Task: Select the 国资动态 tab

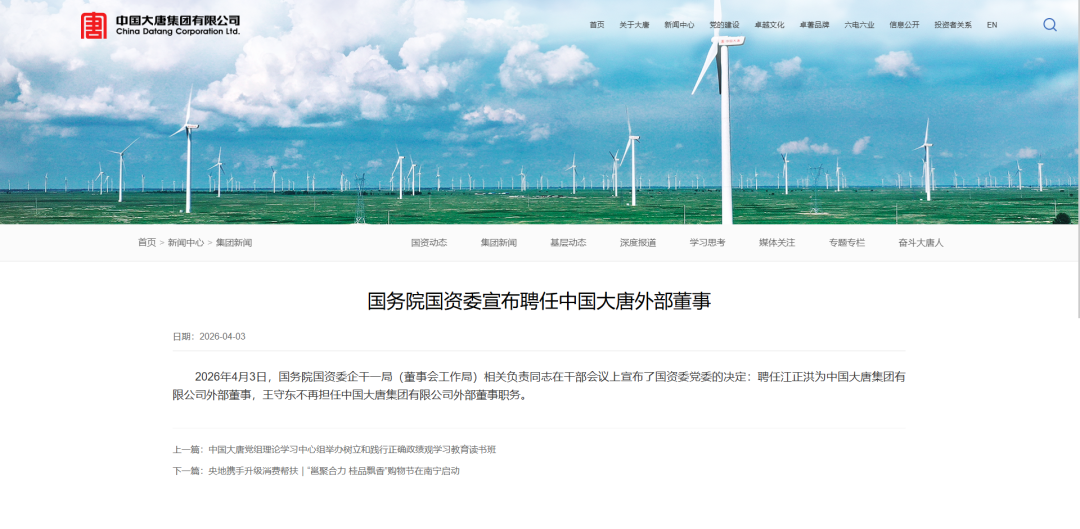Action: (x=429, y=242)
